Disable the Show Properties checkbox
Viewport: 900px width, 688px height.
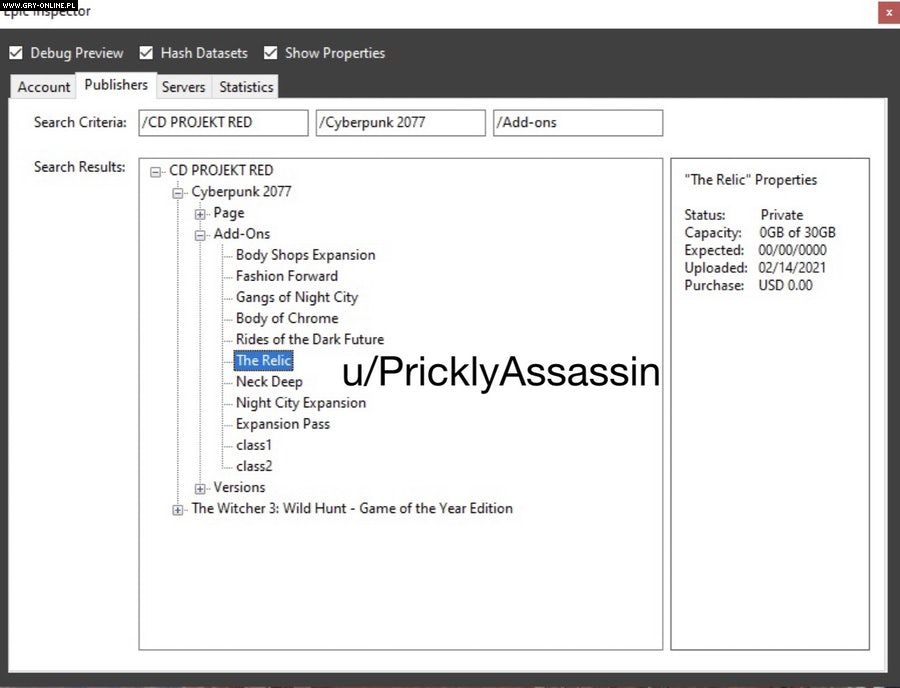pos(271,53)
